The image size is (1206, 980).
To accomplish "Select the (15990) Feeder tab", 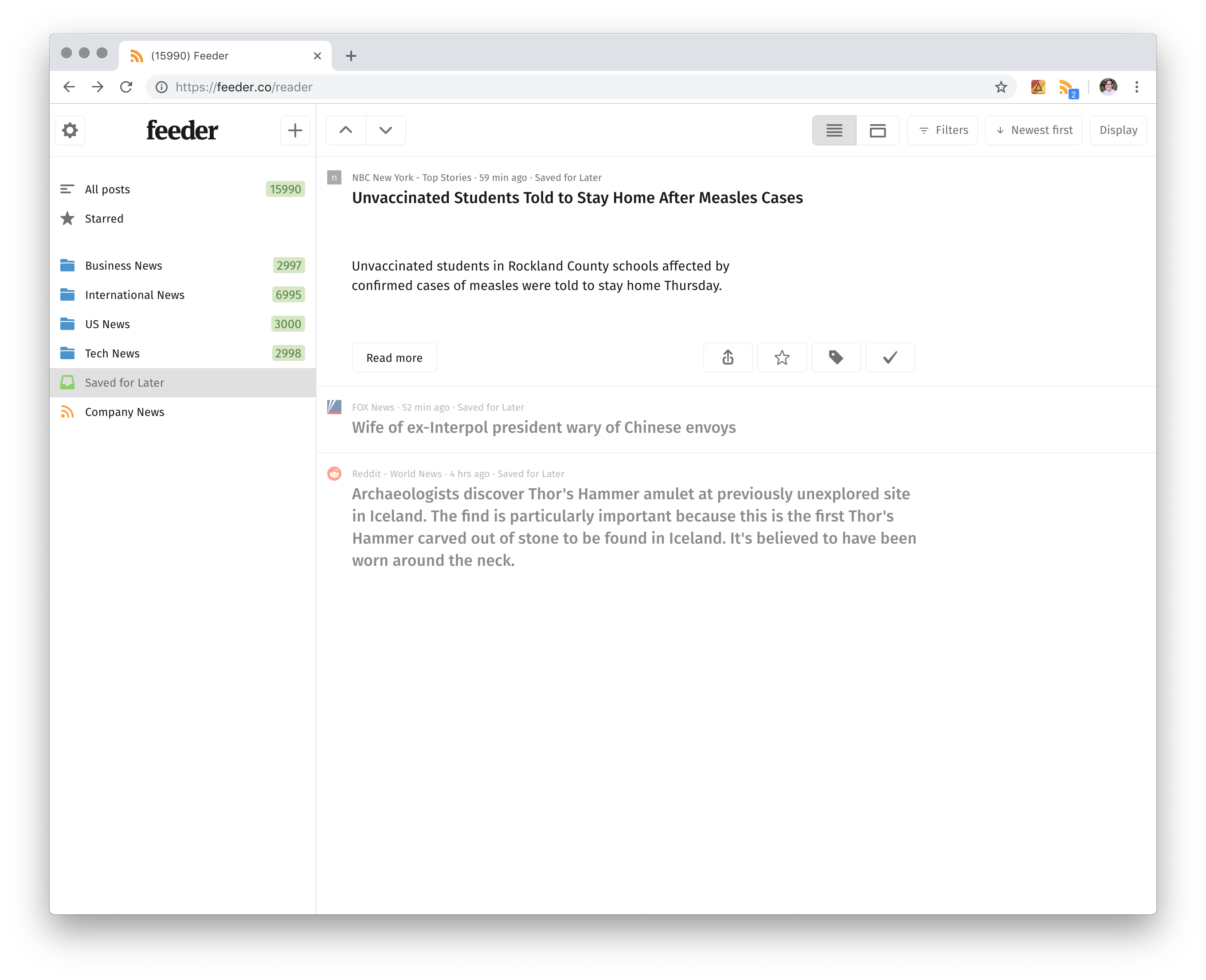I will tap(225, 56).
